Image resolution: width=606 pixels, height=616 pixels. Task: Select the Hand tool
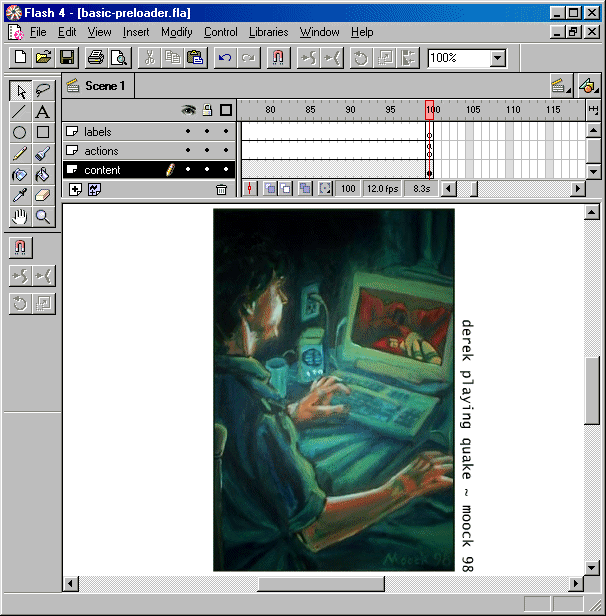click(20, 216)
